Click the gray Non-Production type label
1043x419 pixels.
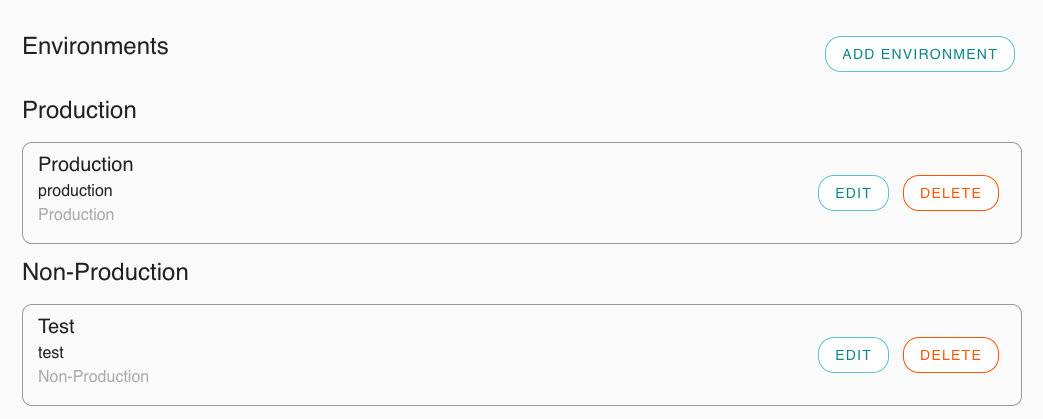93,377
